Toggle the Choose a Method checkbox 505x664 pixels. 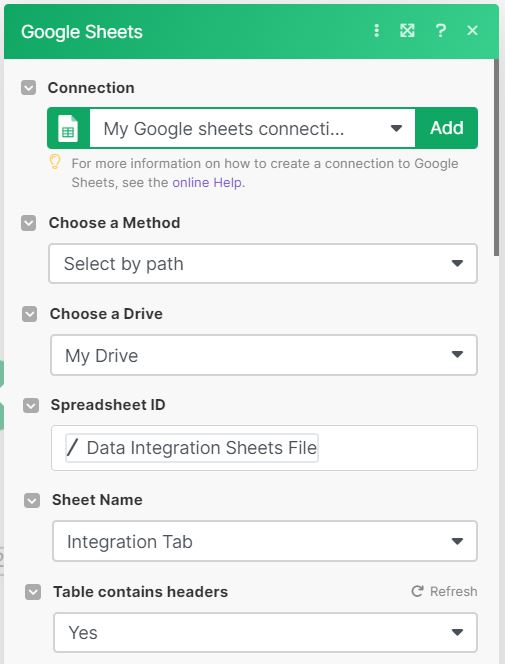(29, 223)
